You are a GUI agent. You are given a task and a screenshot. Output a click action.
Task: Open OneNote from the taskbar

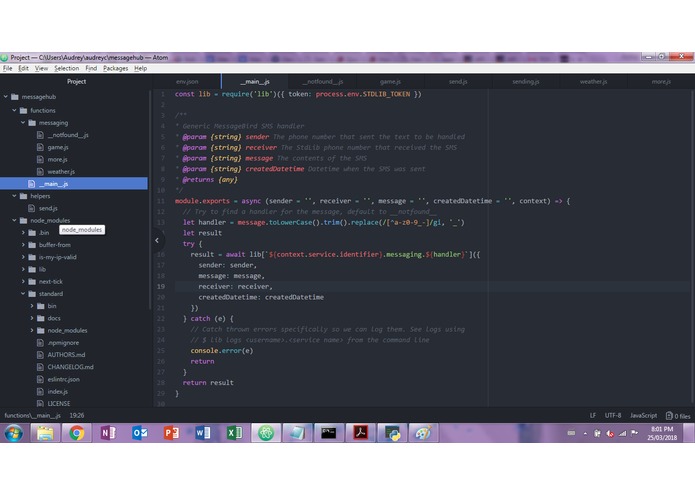click(108, 433)
